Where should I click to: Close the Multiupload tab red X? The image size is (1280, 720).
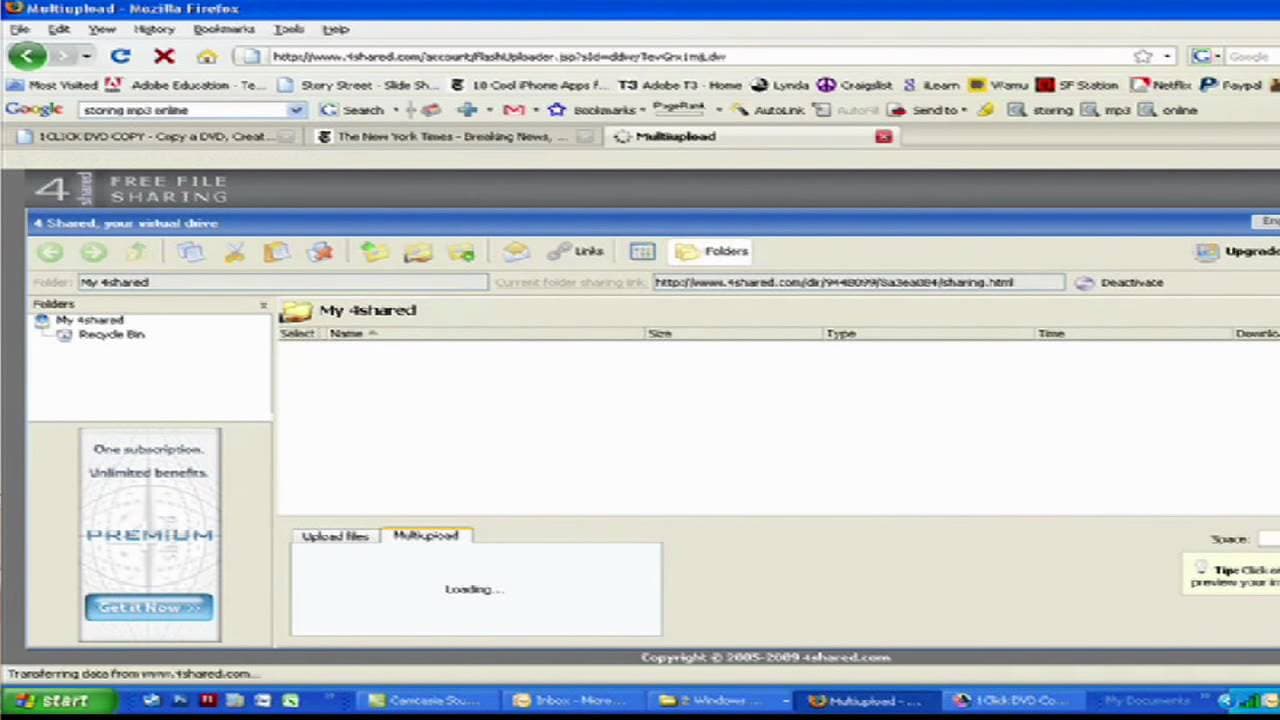tap(884, 137)
